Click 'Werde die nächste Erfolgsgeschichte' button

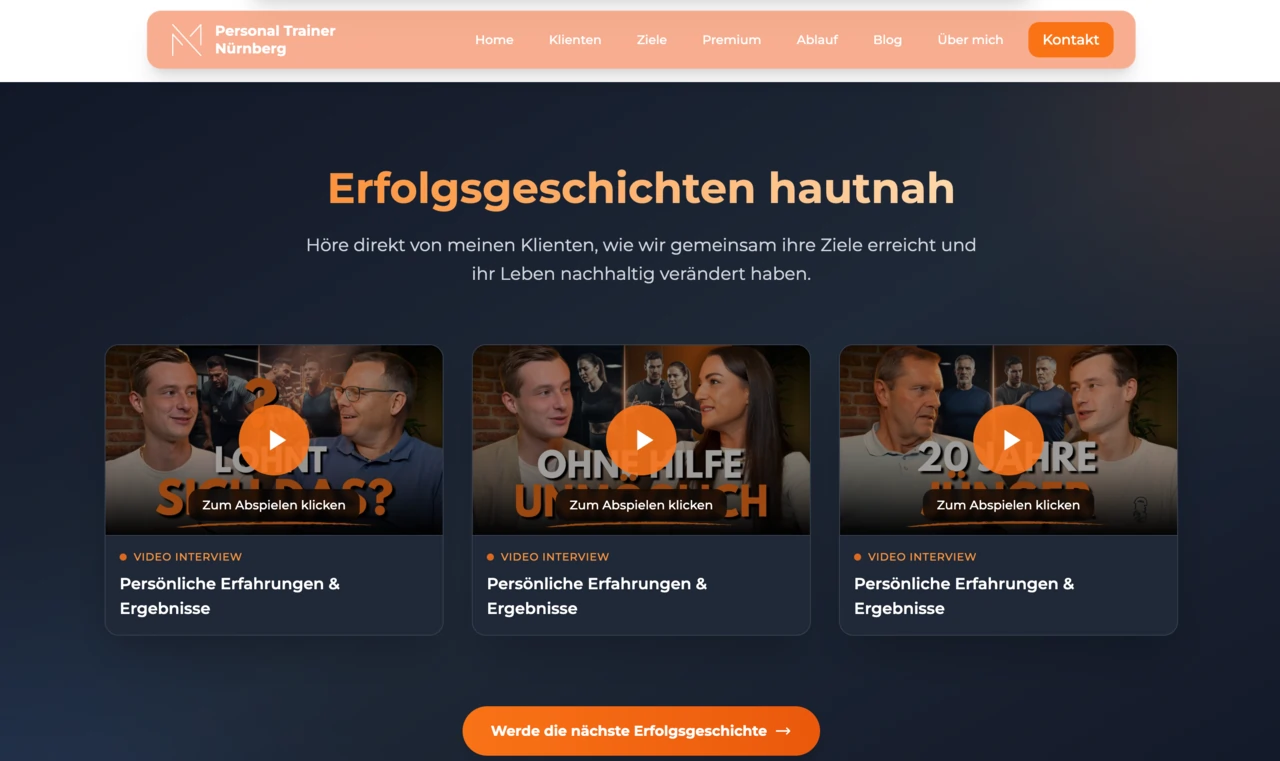pos(641,731)
